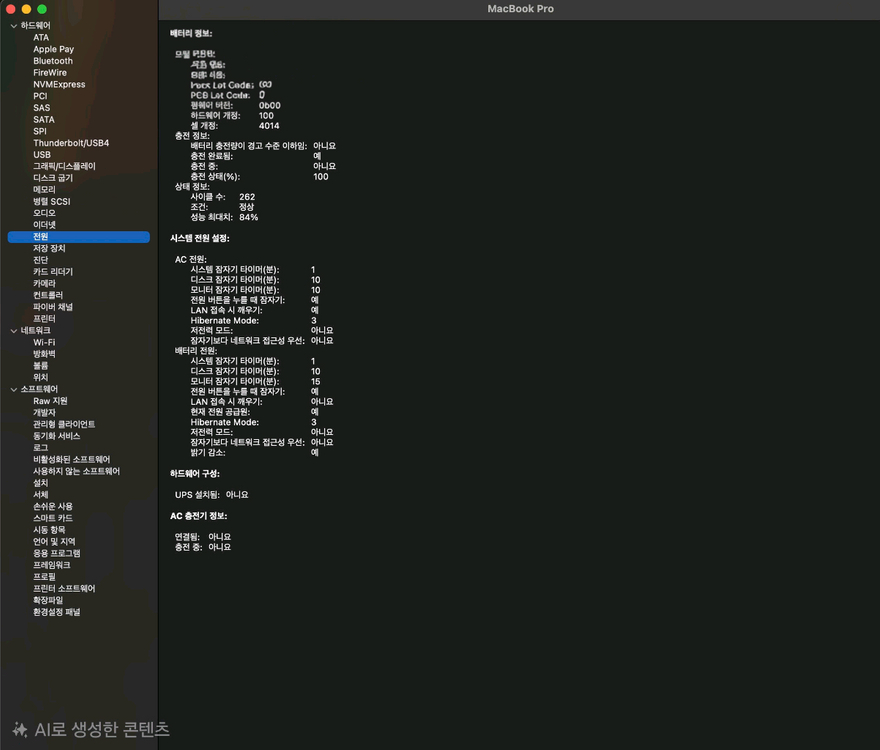
Task: Open 병렬 SCSI entry
Action: click(x=52, y=202)
